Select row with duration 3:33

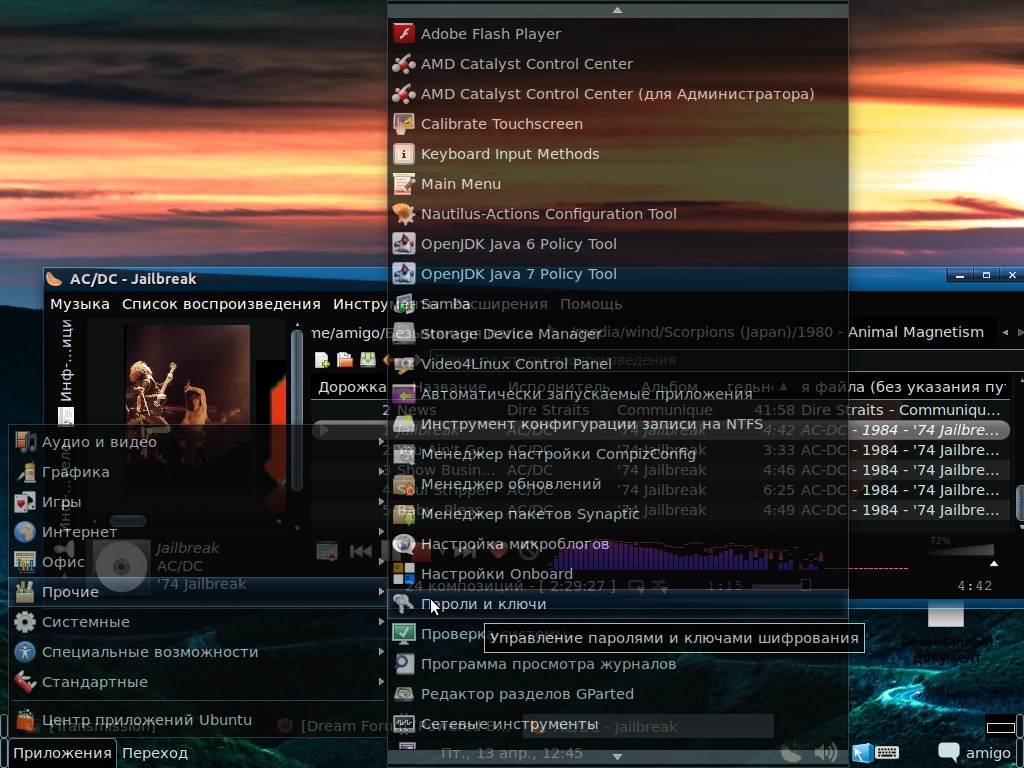(x=660, y=451)
